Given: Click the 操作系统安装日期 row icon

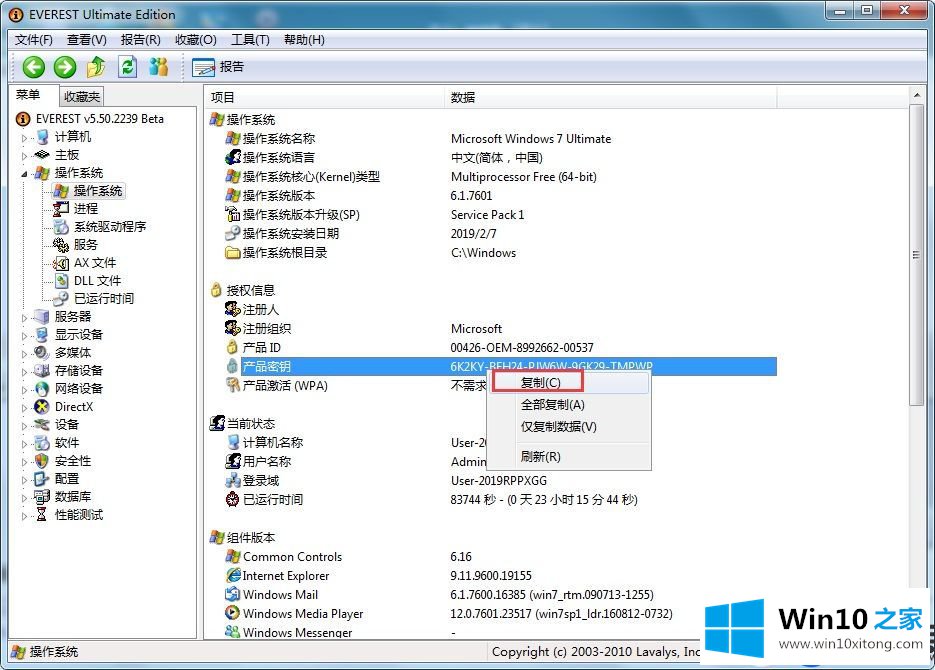Looking at the screenshot, I should coord(233,233).
